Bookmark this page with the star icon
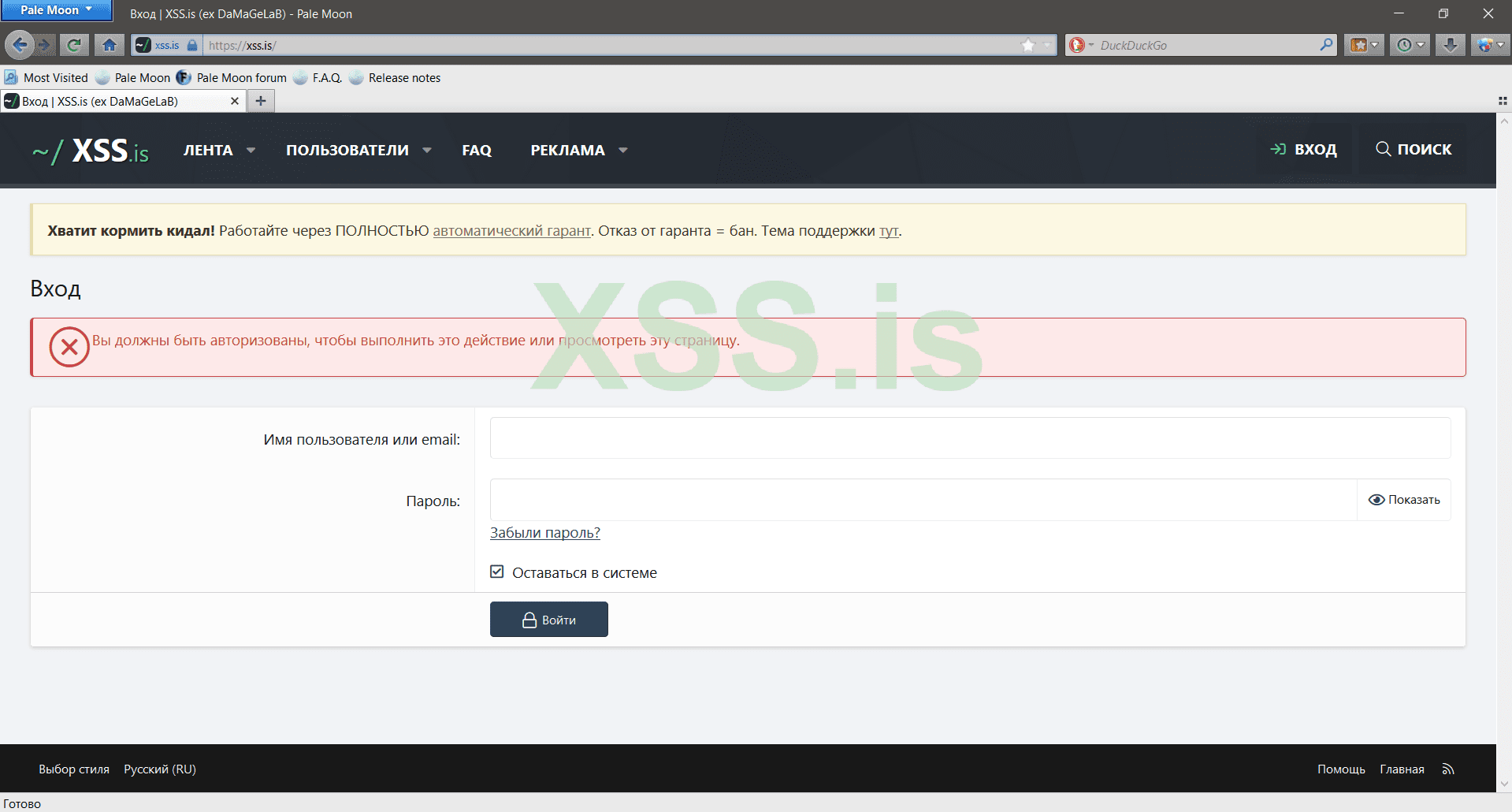 1027,45
